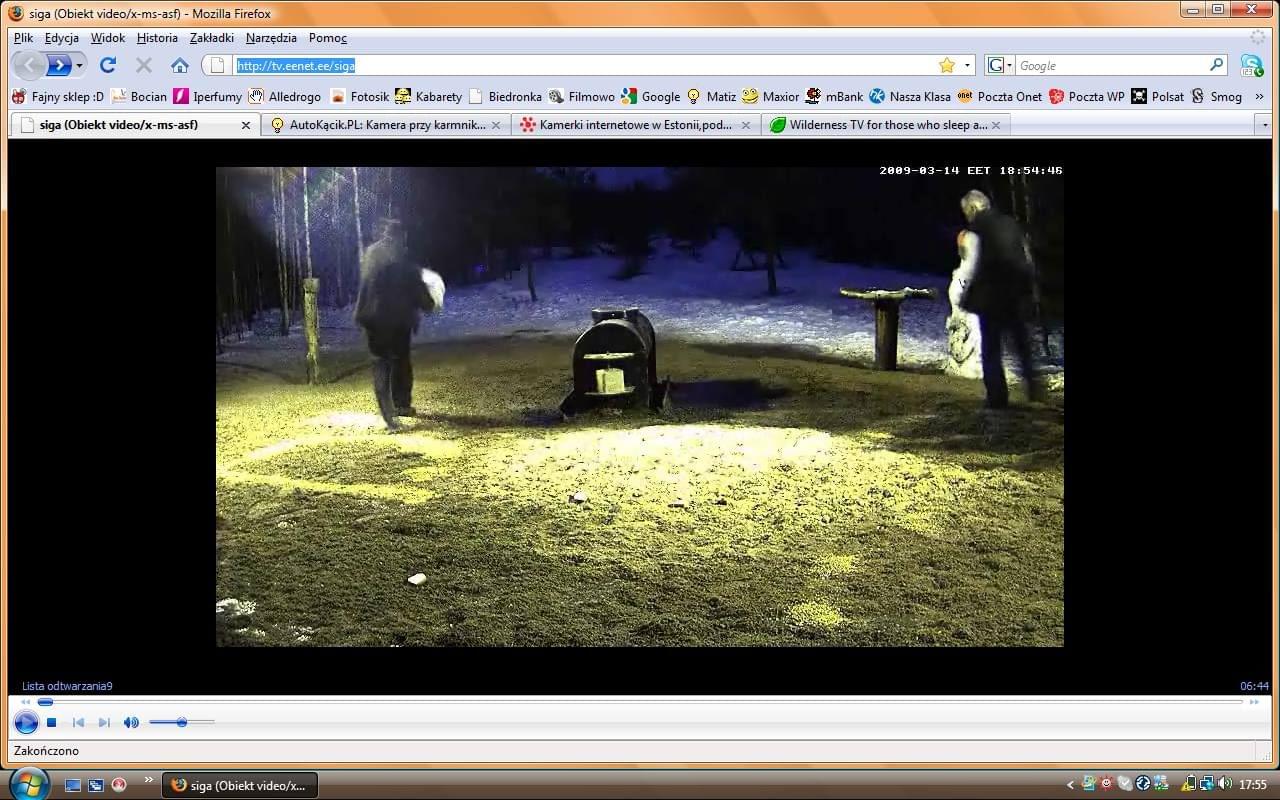The image size is (1280, 800).
Task: Open the Kabarety bookmark
Action: click(x=429, y=97)
